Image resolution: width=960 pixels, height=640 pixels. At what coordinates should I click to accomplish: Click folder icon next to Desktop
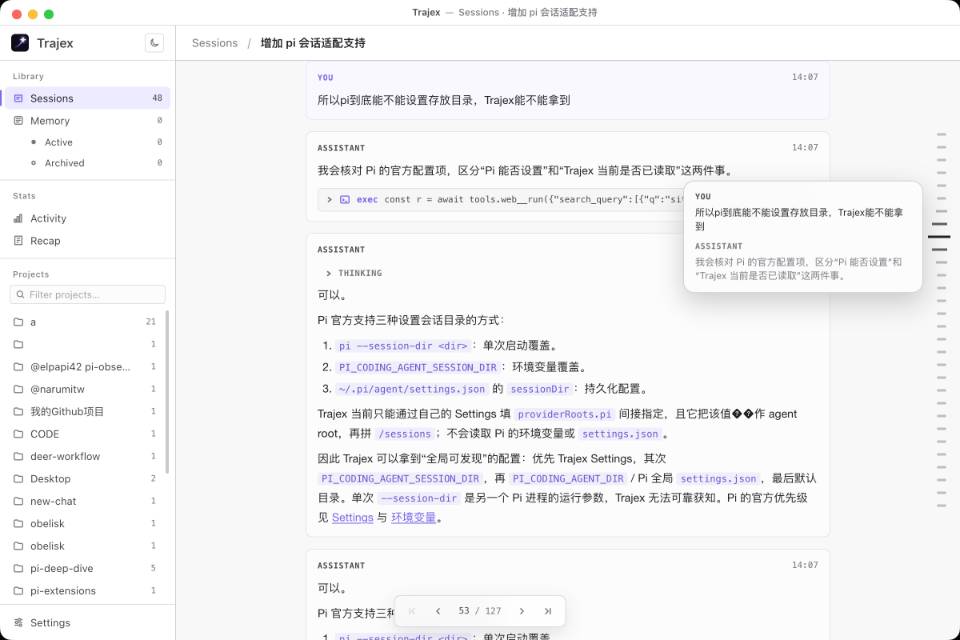[18, 478]
